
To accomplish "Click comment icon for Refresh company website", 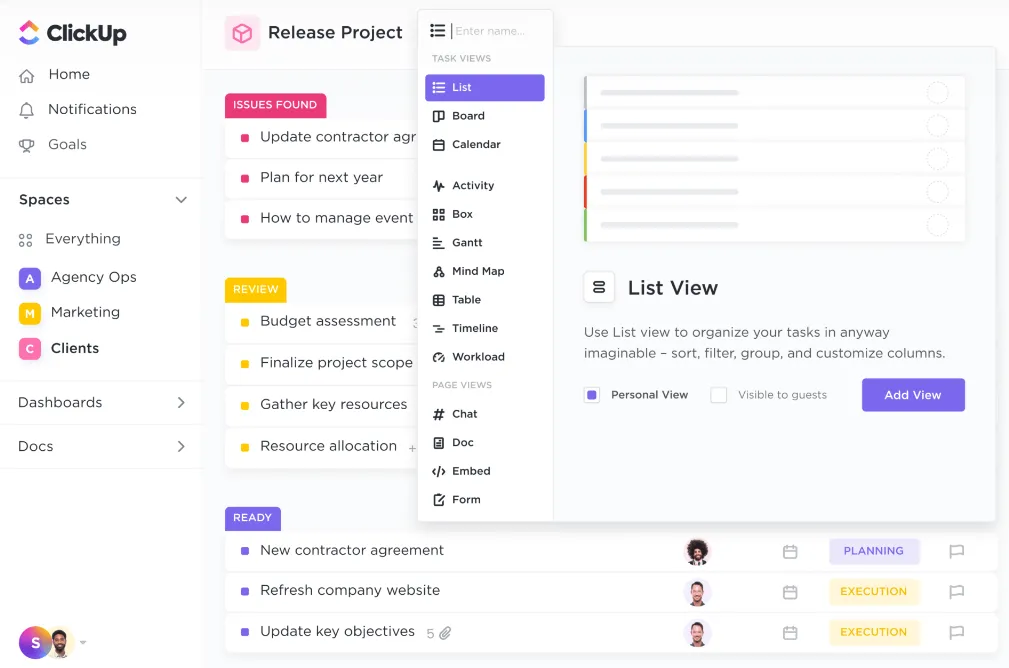I will point(957,592).
